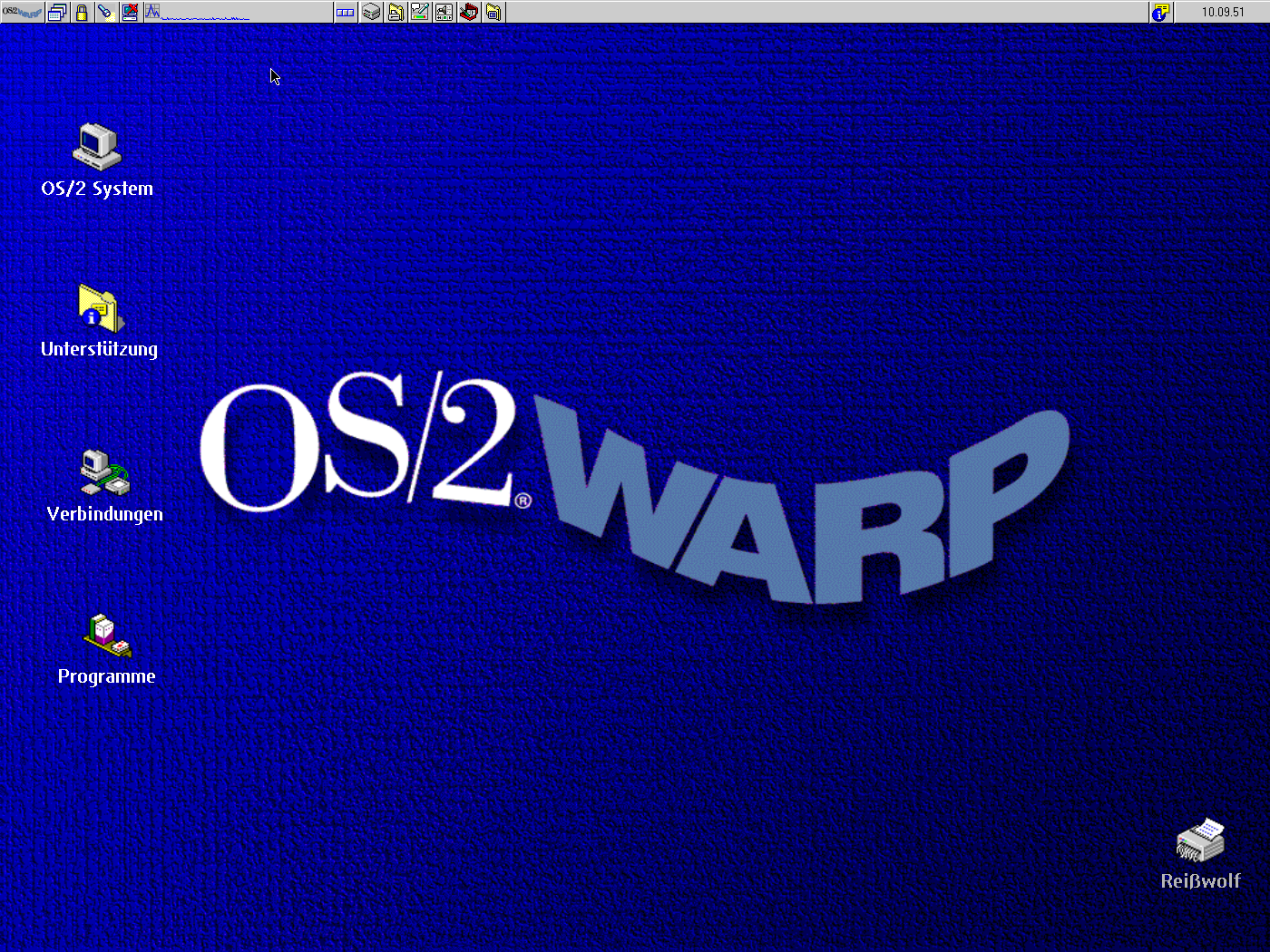This screenshot has height=952, width=1270.
Task: Click the multimedia speaker tray icon
Action: 444,12
